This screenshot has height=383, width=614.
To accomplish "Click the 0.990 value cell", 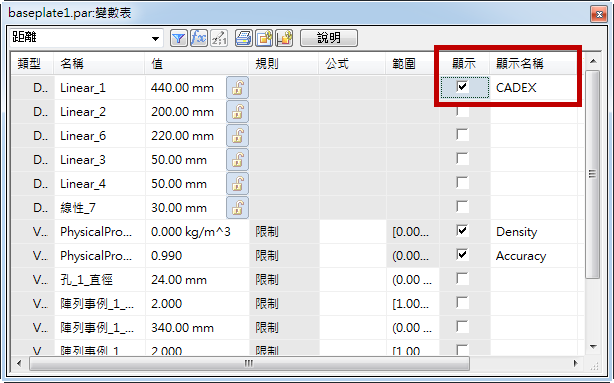I will point(197,256).
